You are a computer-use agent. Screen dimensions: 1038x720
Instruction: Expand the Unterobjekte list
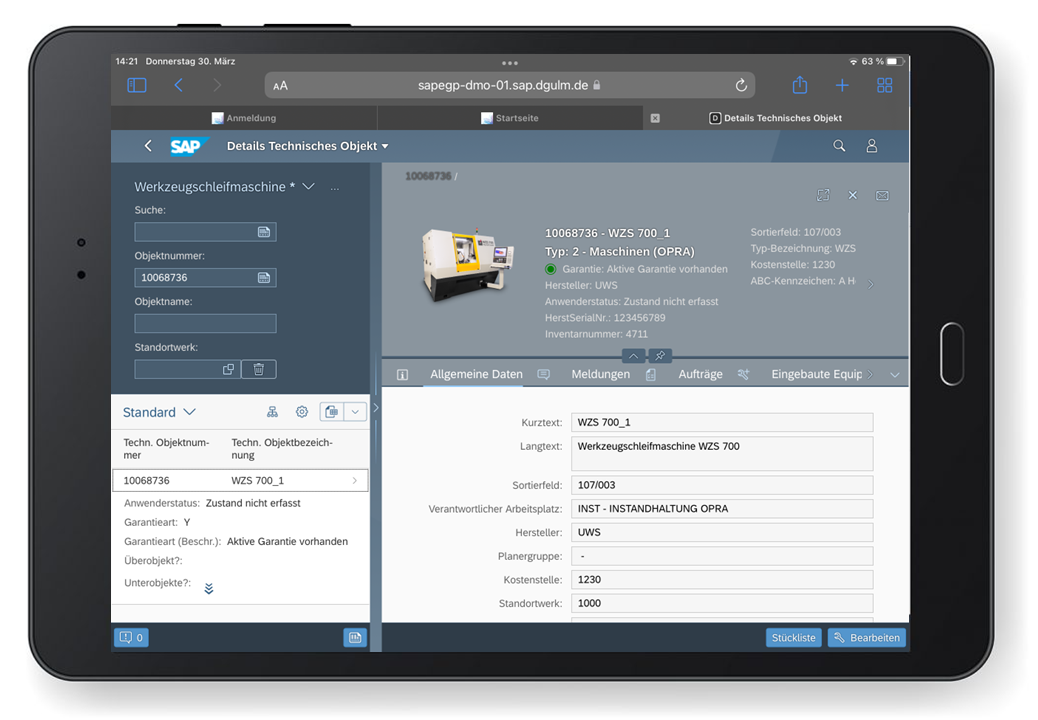(209, 588)
